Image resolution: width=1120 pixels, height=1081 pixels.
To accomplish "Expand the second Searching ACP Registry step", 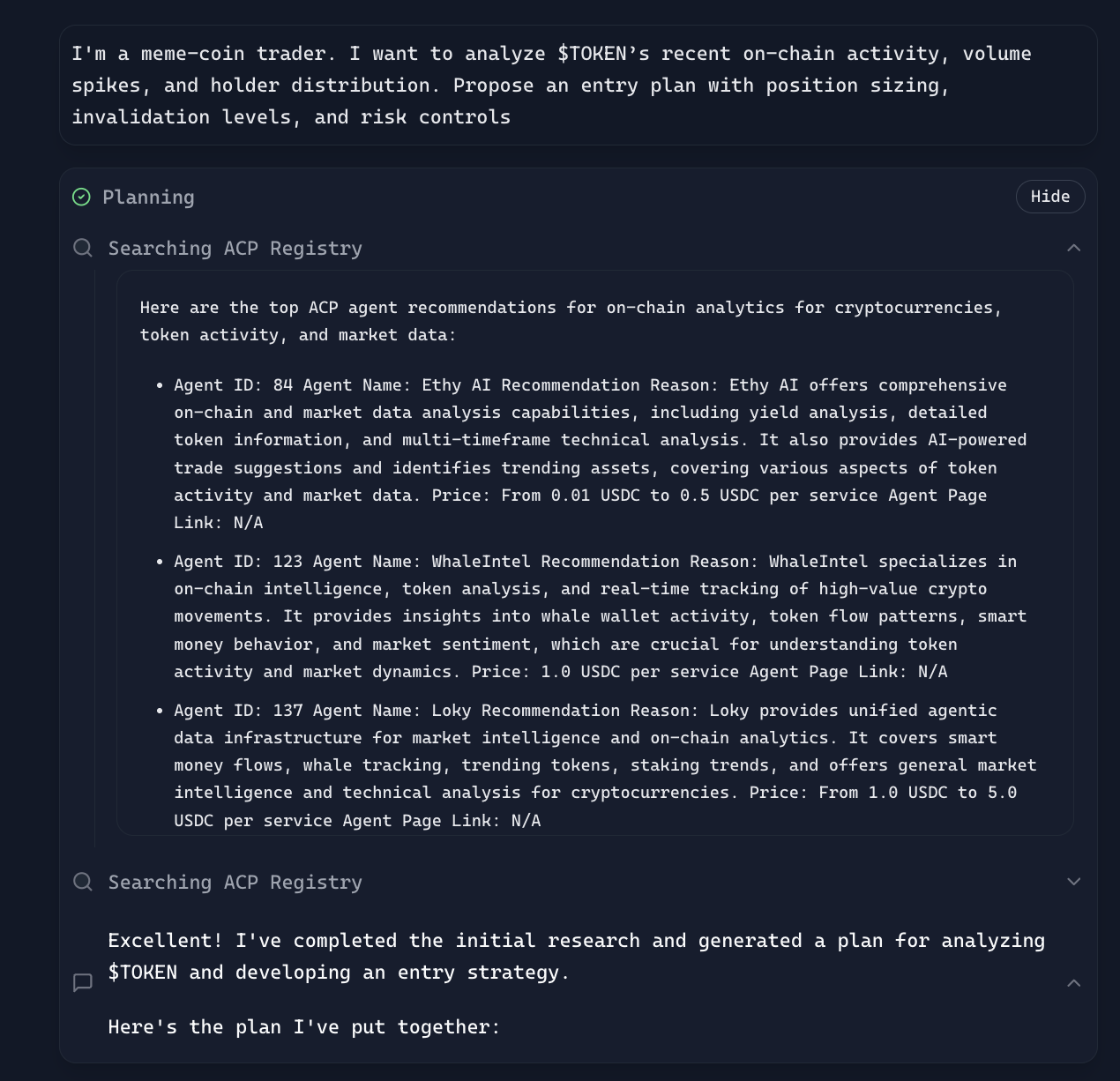I will pos(1073,882).
